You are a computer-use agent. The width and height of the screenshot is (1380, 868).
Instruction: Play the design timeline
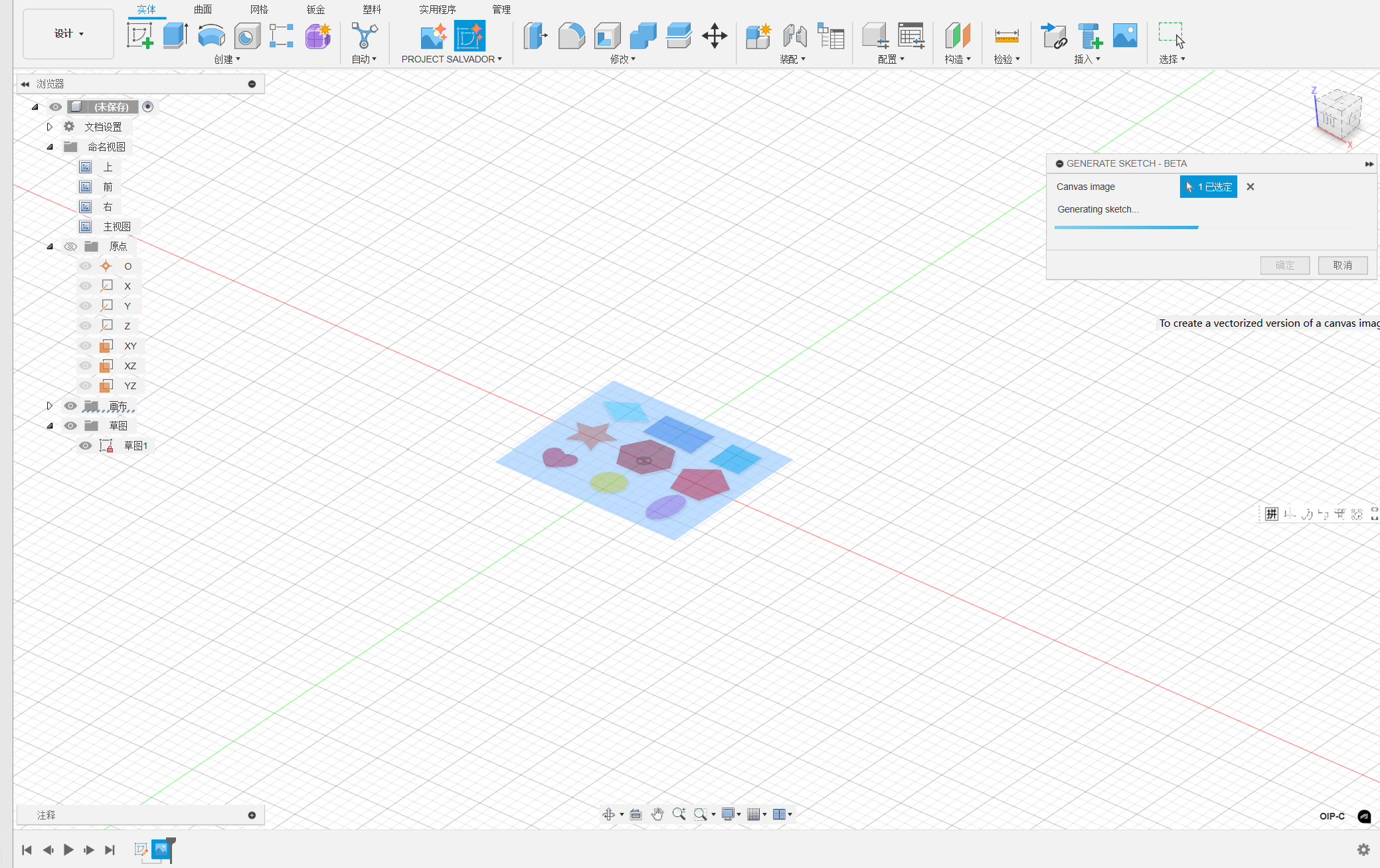68,849
